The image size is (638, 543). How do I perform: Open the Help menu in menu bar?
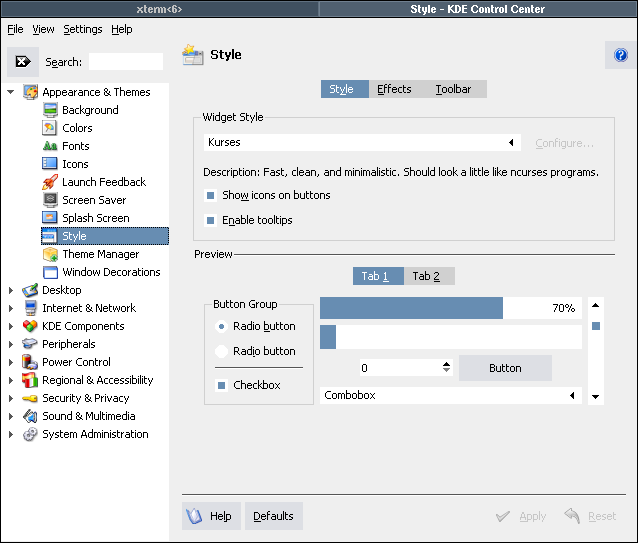coord(122,29)
